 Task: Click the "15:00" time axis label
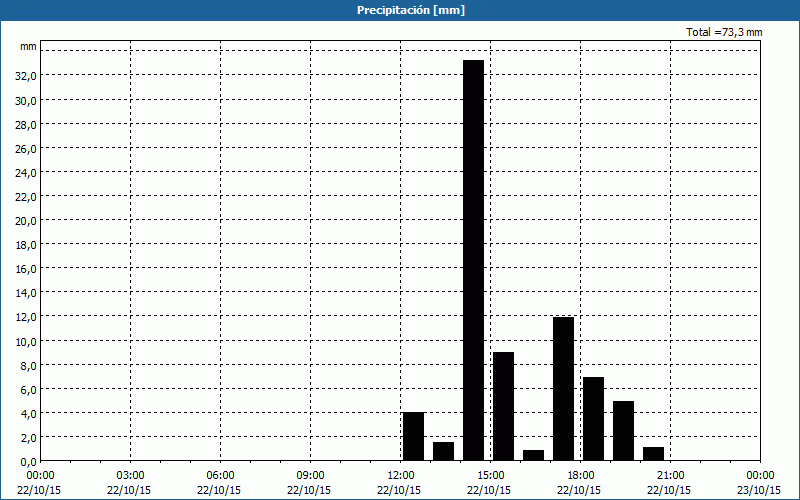point(490,476)
